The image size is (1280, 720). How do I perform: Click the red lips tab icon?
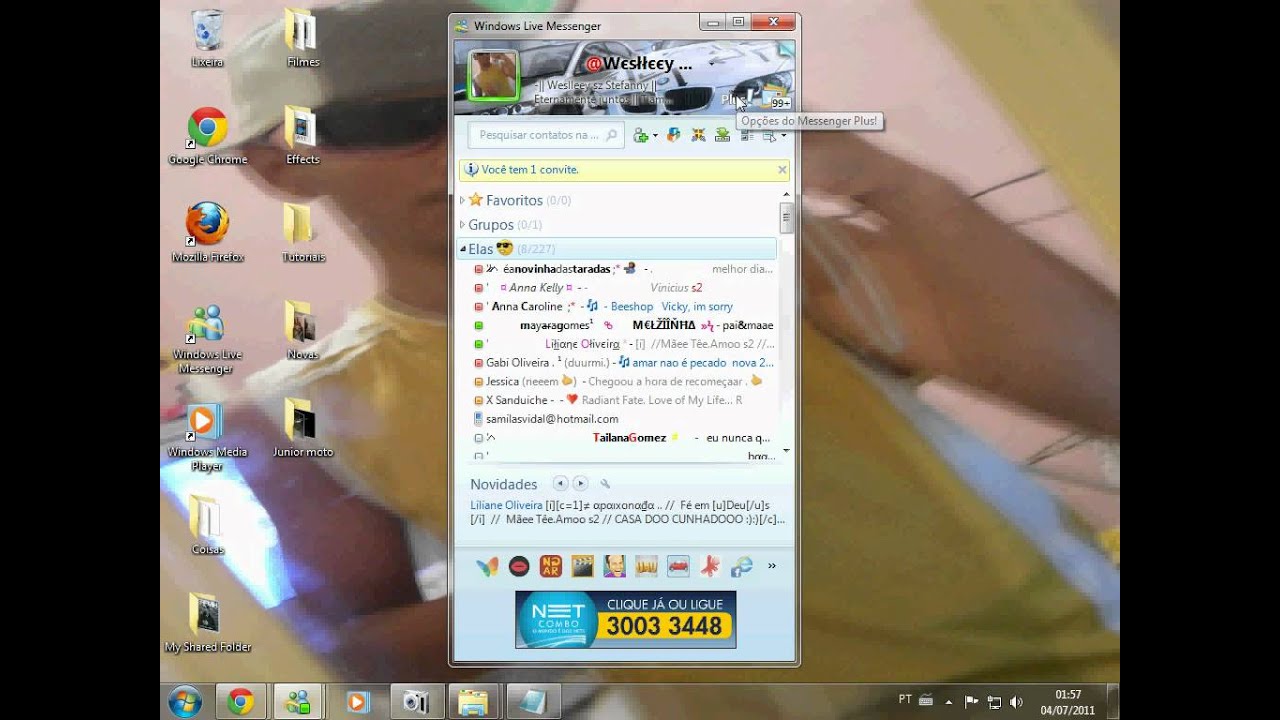click(x=519, y=567)
